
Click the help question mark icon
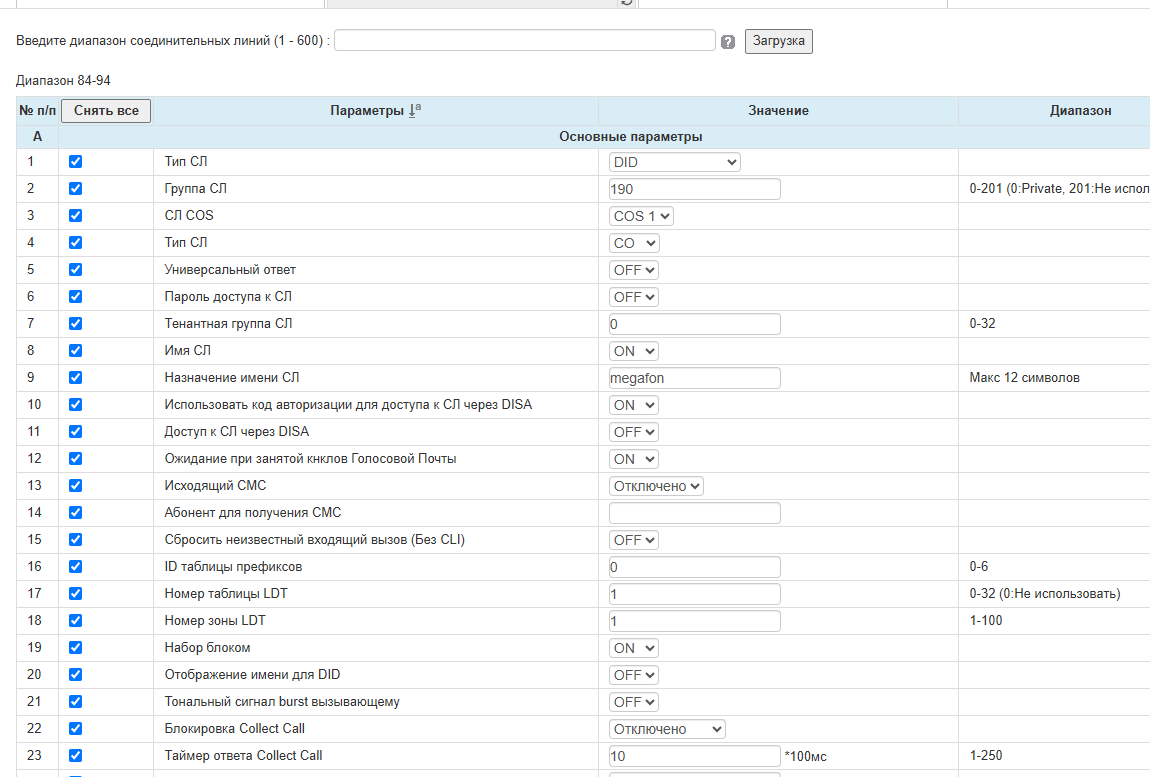point(728,42)
